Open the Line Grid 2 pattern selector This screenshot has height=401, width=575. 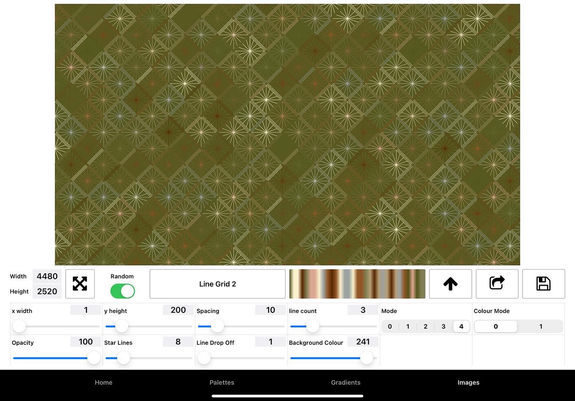(217, 284)
